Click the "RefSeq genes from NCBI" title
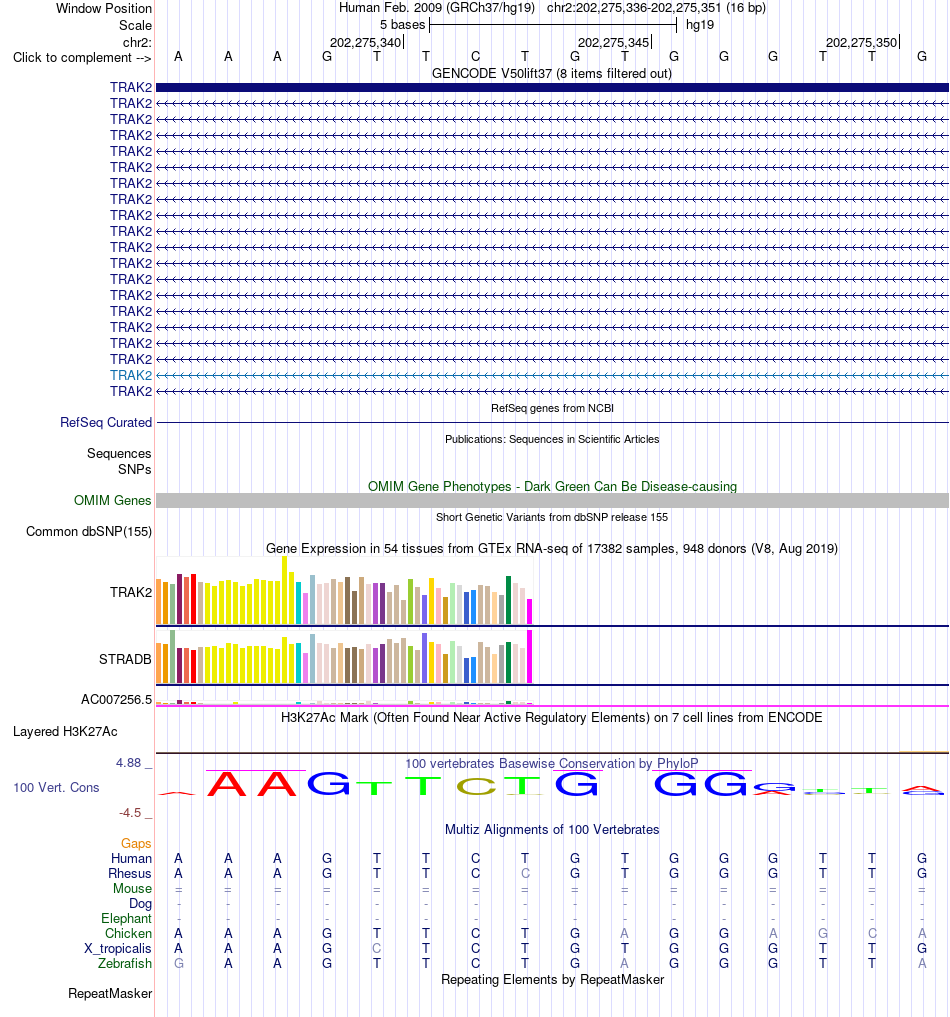This screenshot has height=1017, width=950. point(552,408)
